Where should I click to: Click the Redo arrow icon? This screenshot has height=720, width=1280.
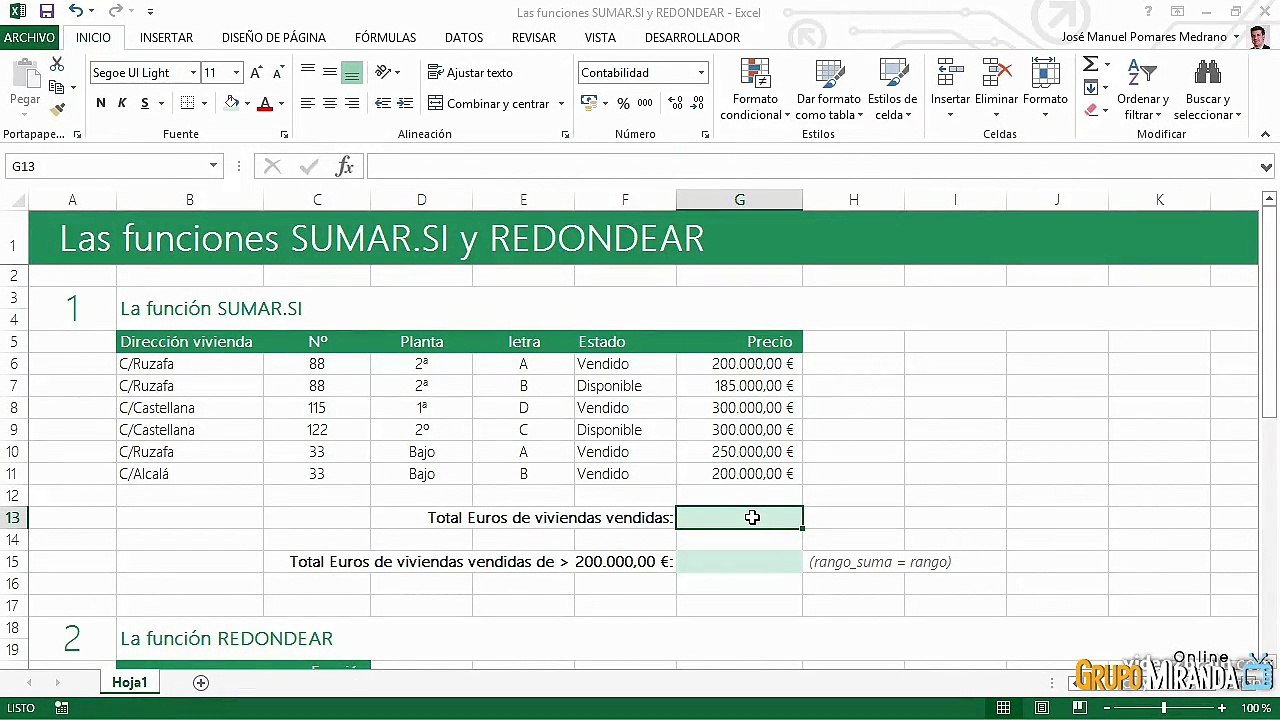click(x=115, y=12)
